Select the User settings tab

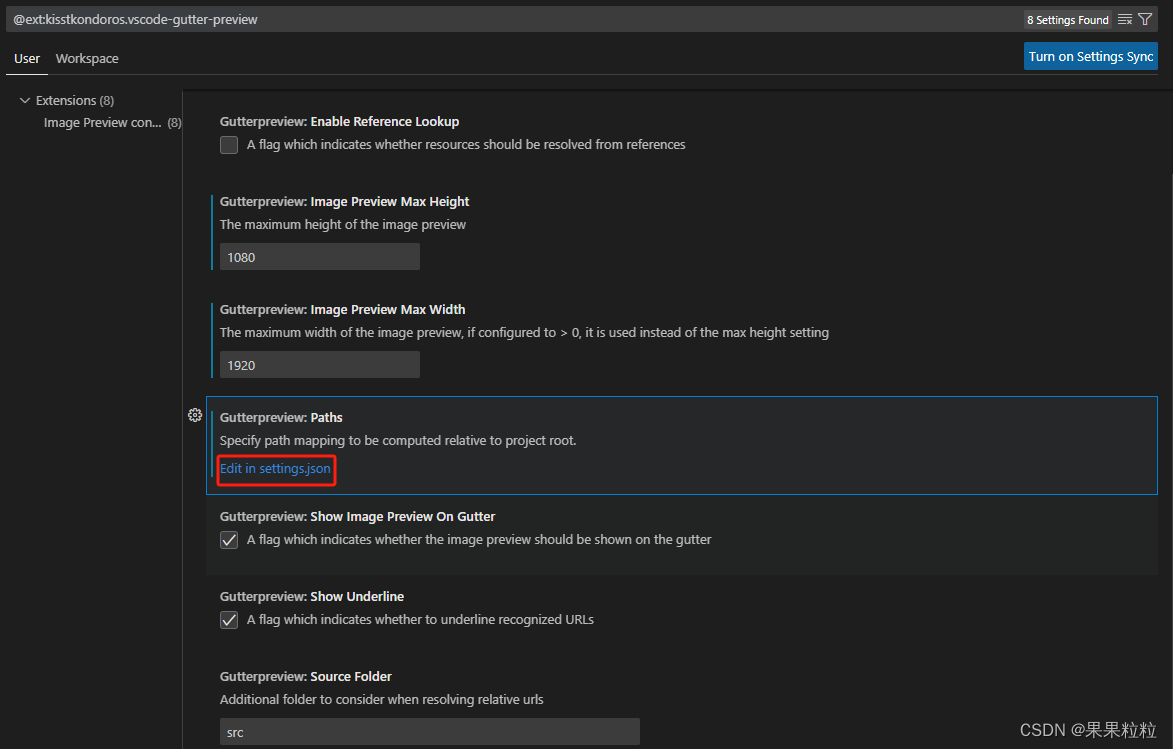click(x=26, y=58)
